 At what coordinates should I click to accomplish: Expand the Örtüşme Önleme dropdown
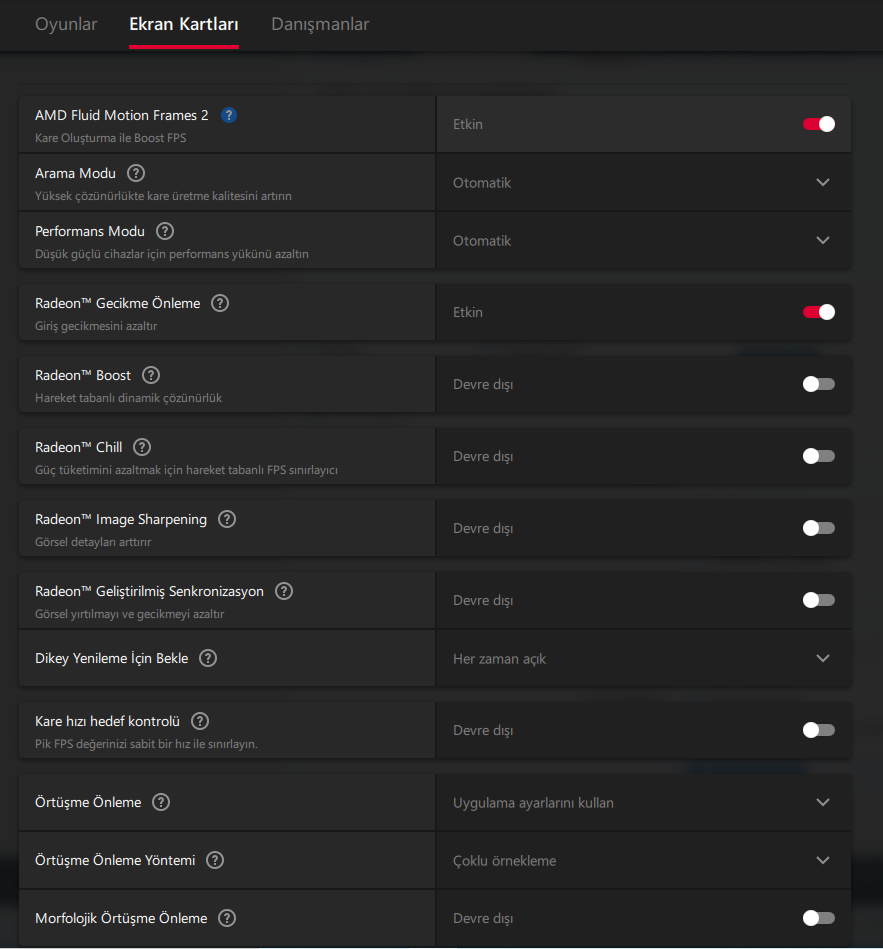644,803
